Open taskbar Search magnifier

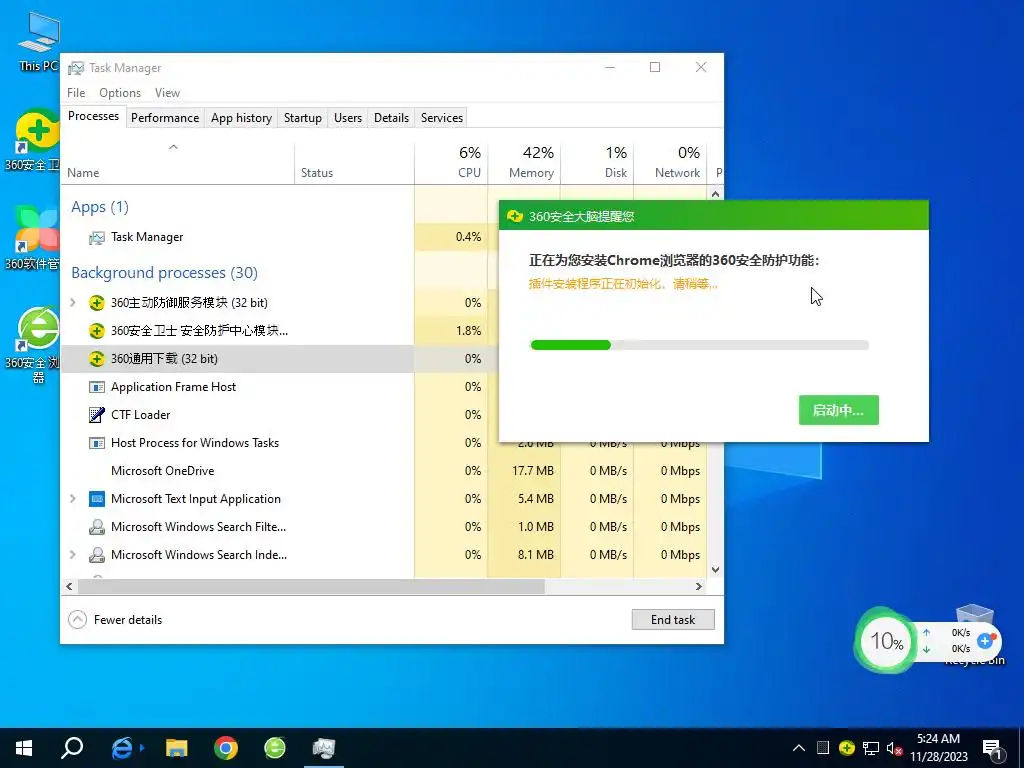tap(72, 748)
